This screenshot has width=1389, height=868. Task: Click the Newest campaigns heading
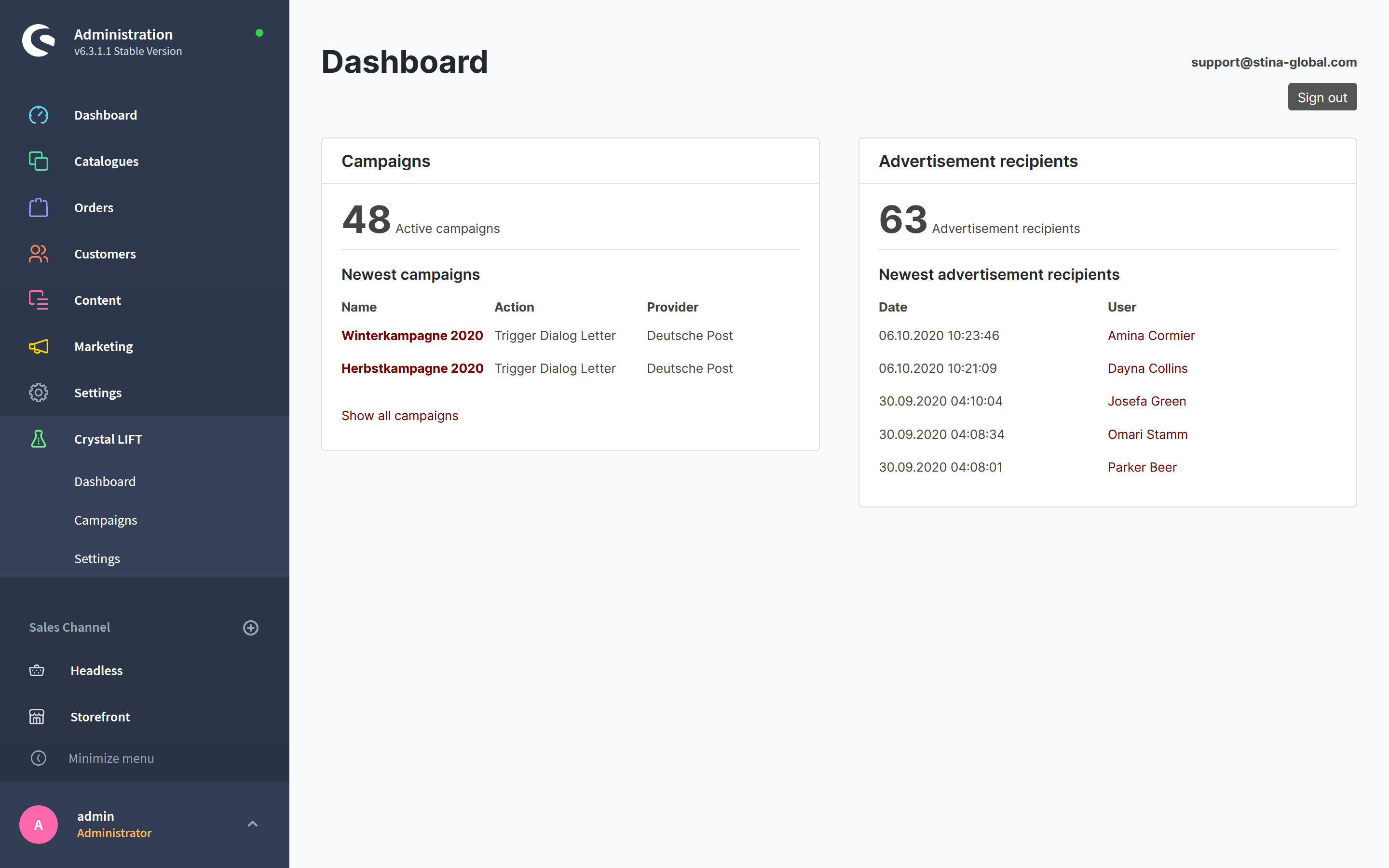coord(410,274)
